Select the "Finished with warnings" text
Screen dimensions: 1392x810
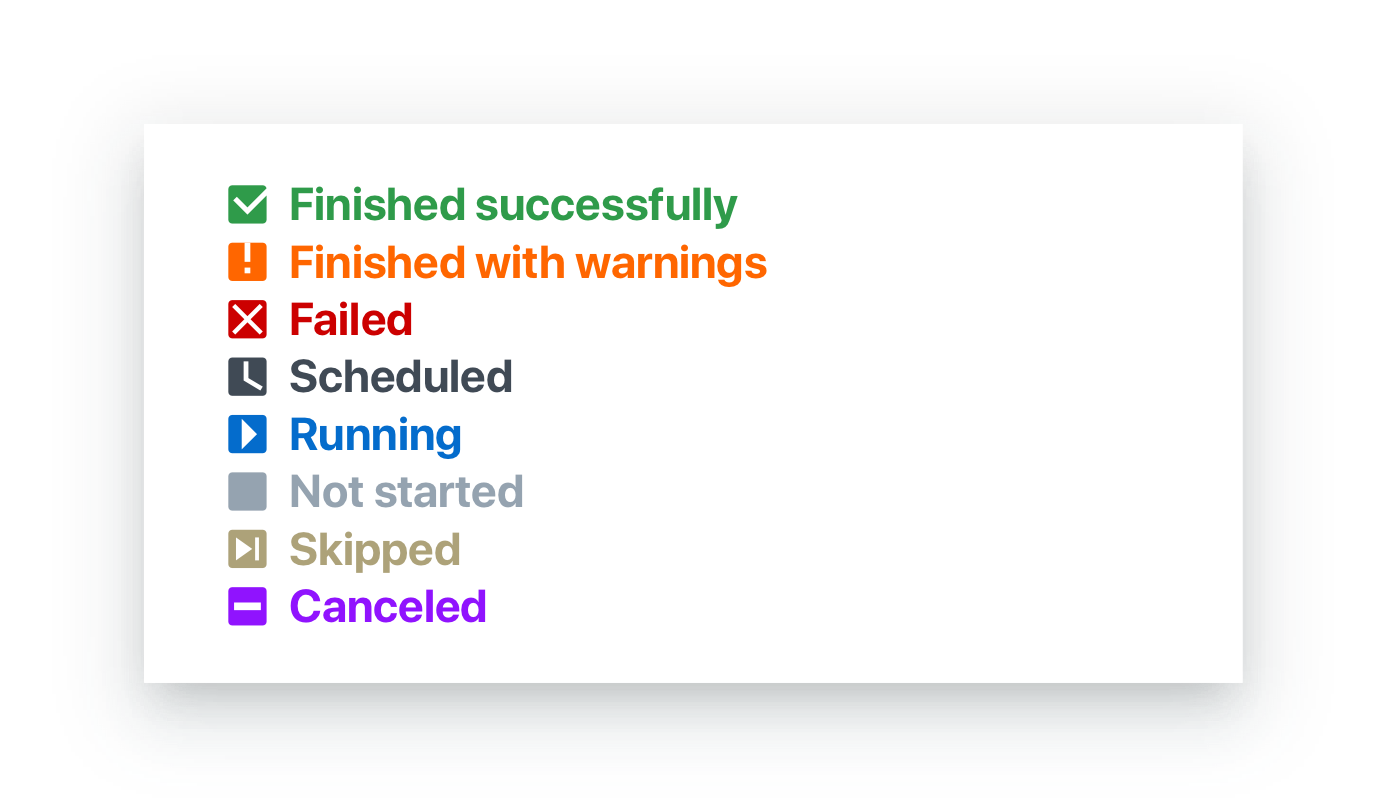(528, 263)
